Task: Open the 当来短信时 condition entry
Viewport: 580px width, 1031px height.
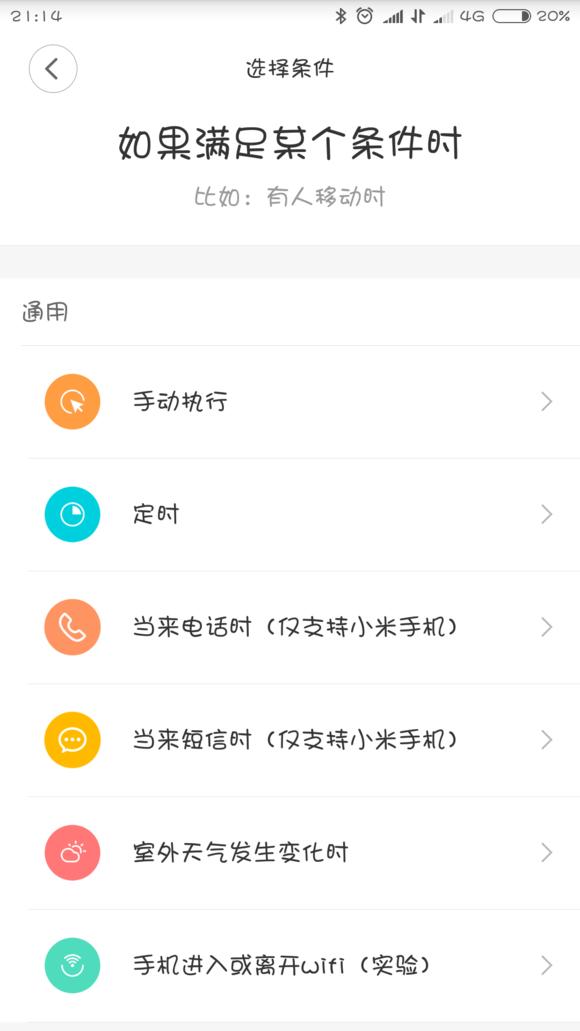Action: [290, 740]
